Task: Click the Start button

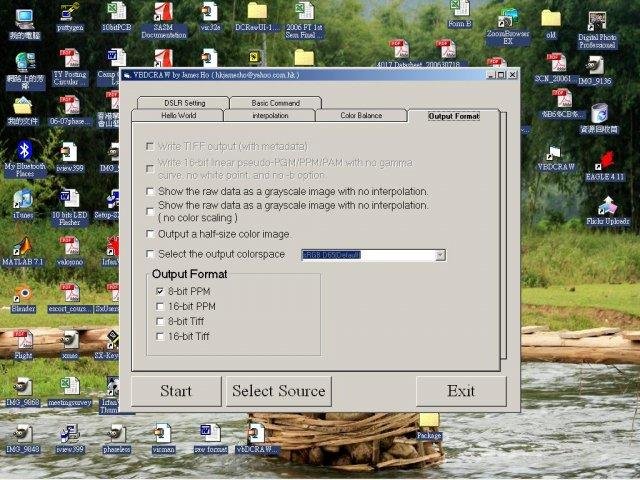Action: click(176, 391)
